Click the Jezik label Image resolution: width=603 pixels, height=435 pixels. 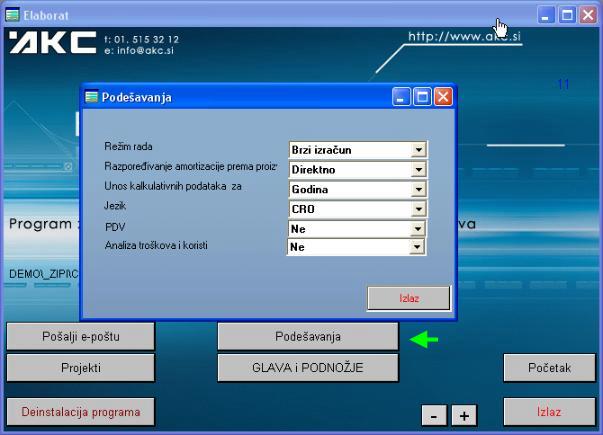tap(115, 206)
